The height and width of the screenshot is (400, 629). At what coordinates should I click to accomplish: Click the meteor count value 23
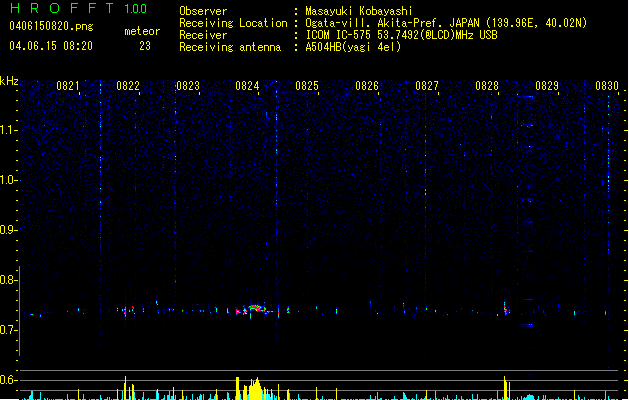(x=145, y=46)
